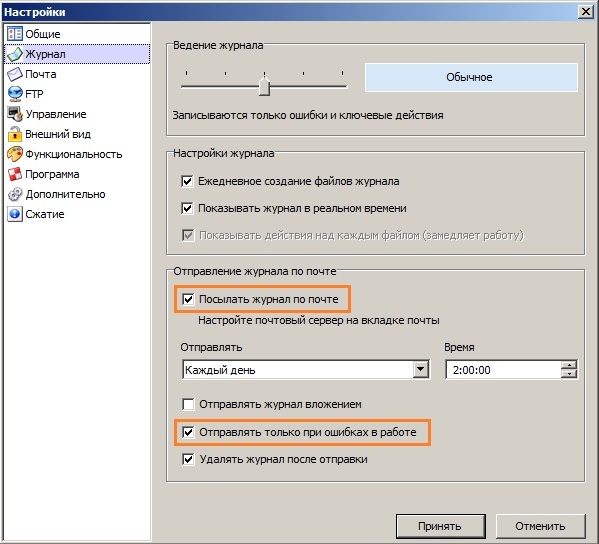The width and height of the screenshot is (599, 544).
Task: Increase time with the spinner up arrow
Action: (569, 365)
